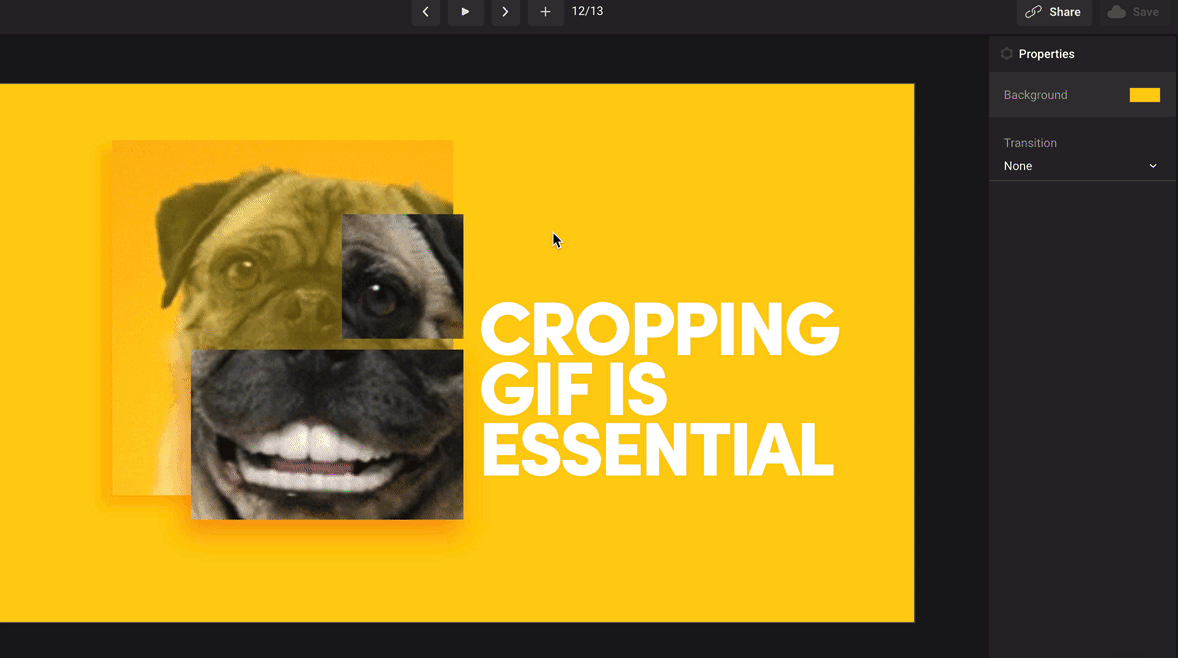1178x658 pixels.
Task: Click the Transition section label
Action: (x=1030, y=143)
